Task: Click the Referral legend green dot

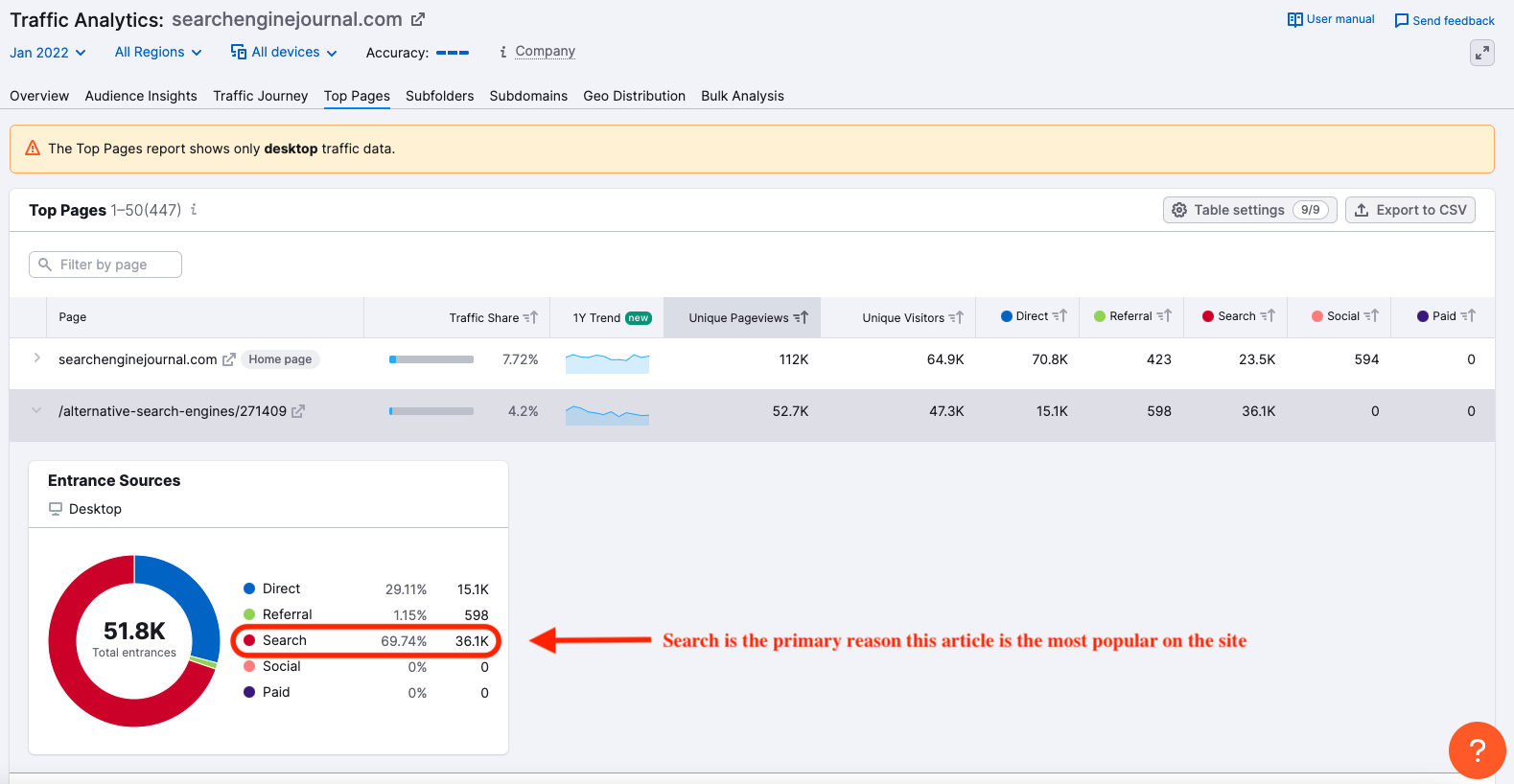Action: (249, 614)
